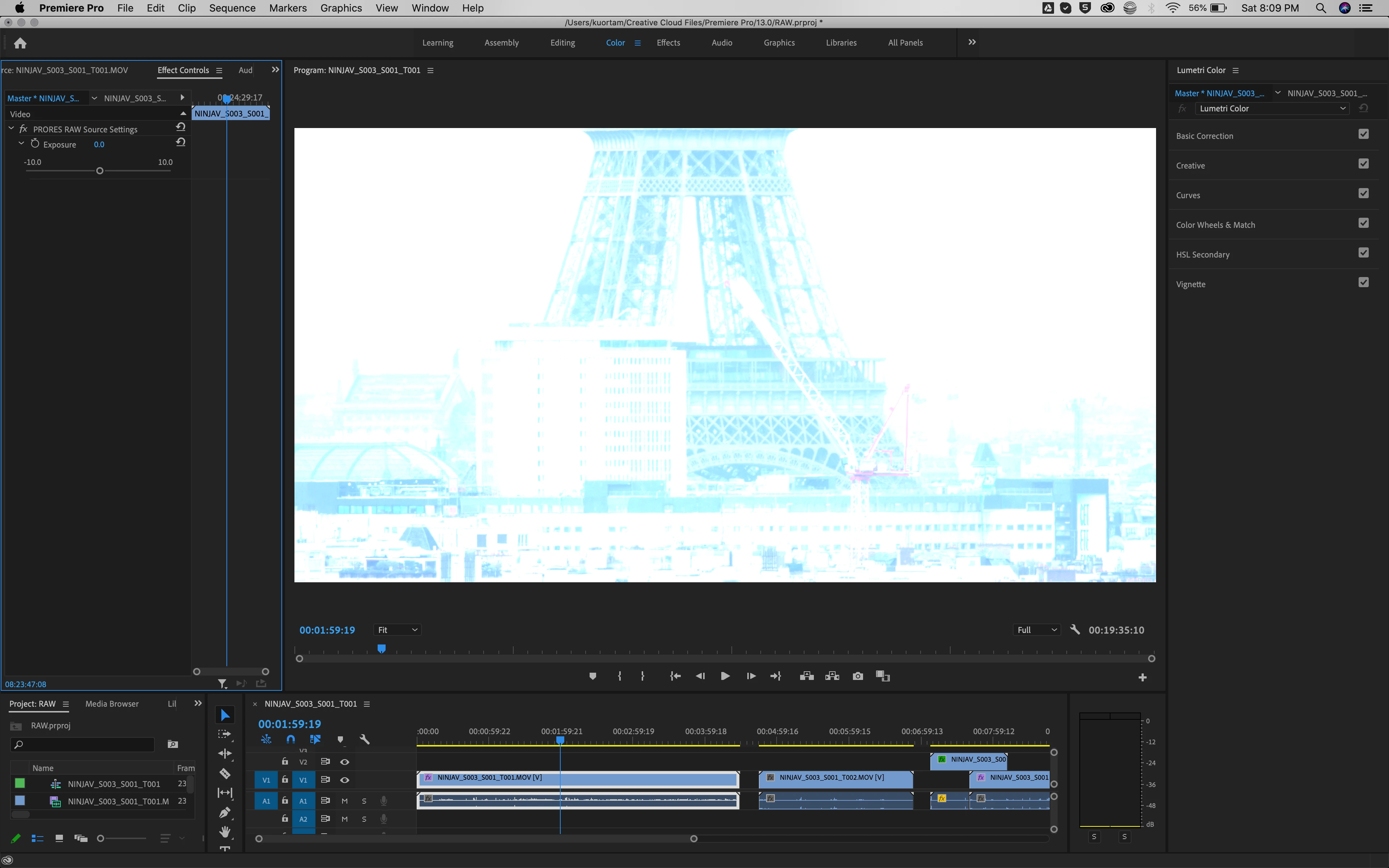
Task: Open the Fit zoom level dropdown
Action: pos(397,630)
